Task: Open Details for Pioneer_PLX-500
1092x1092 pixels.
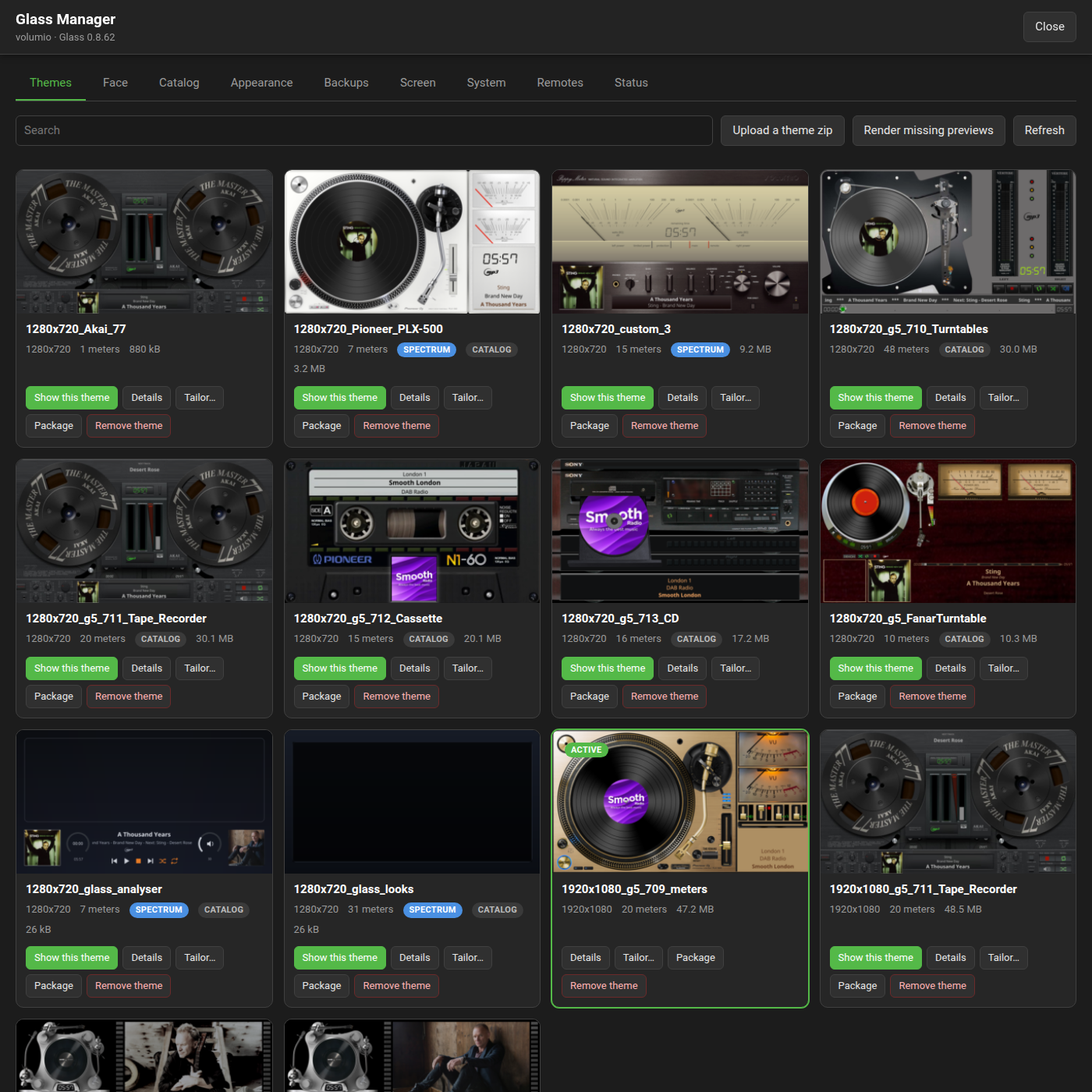Action: pos(414,398)
